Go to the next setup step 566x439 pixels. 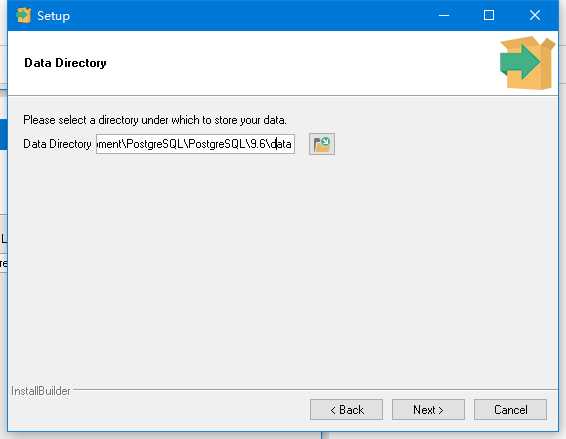click(x=428, y=409)
